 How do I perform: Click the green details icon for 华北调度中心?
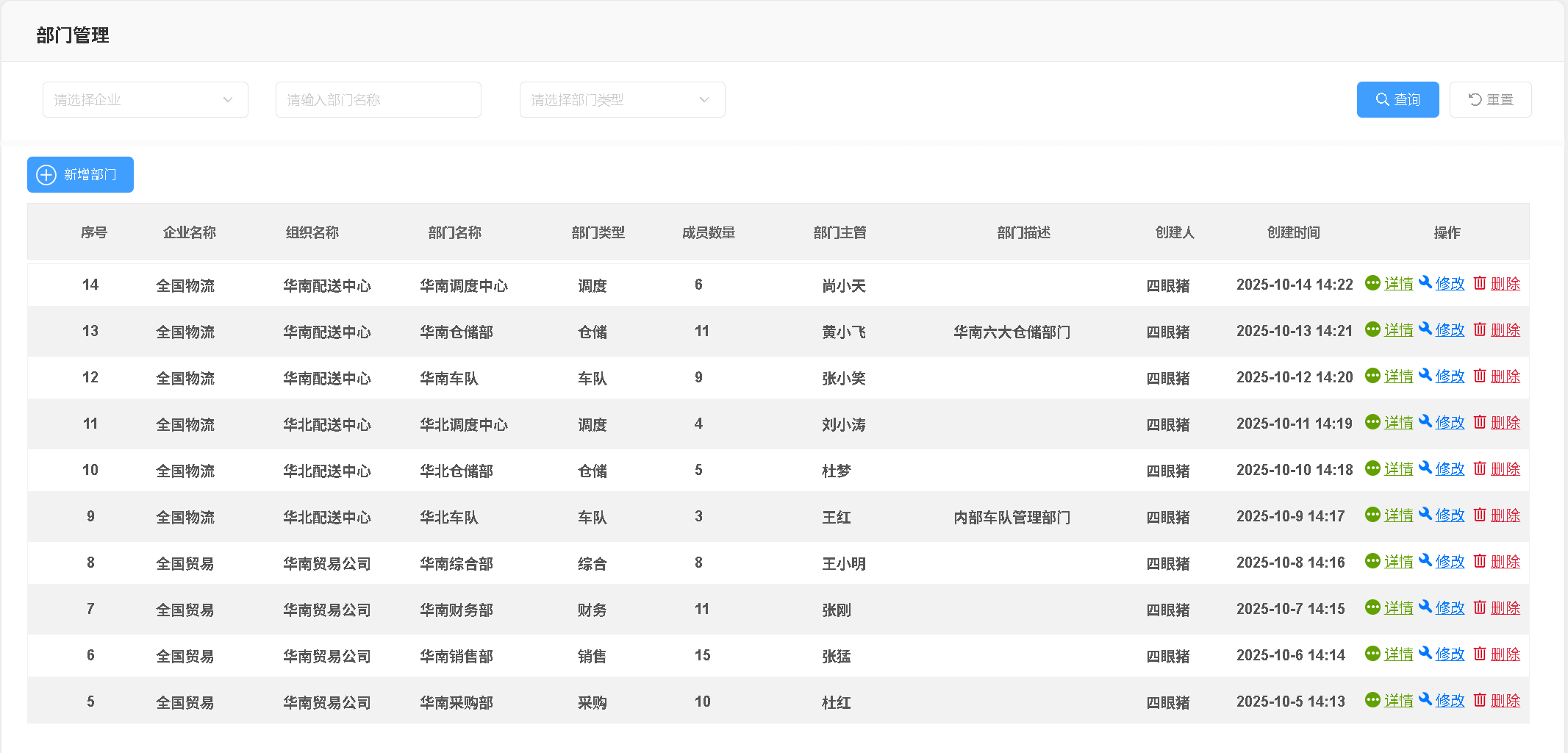pyautogui.click(x=1372, y=422)
